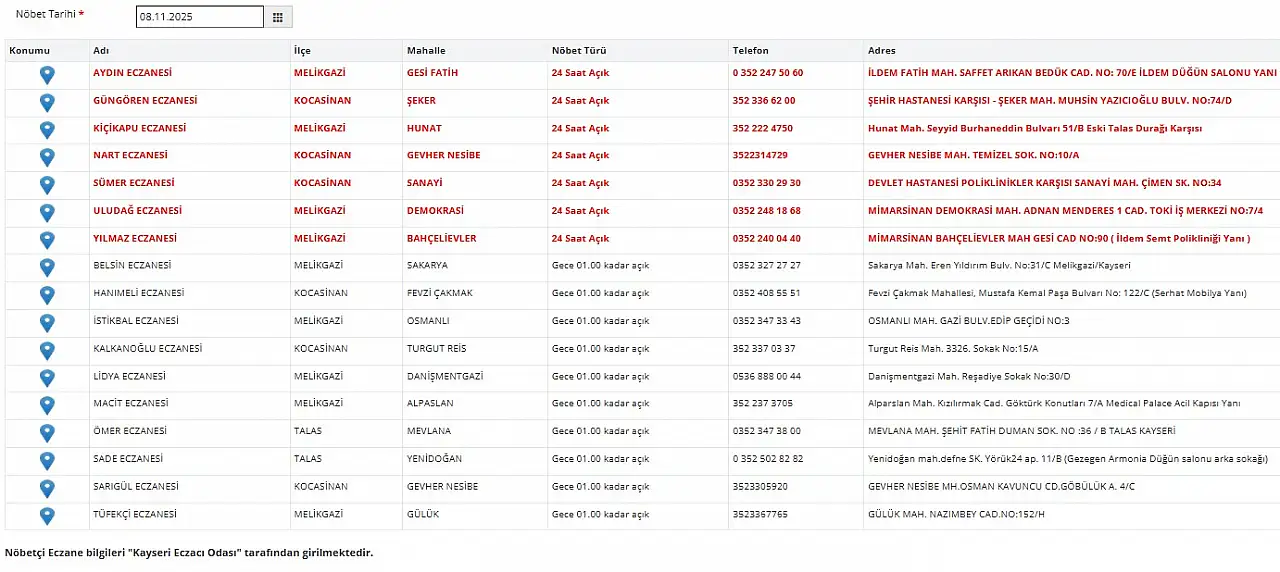Click the map pin beside YILMAZ ECZANESİ
Image resolution: width=1280 pixels, height=572 pixels.
[x=47, y=240]
